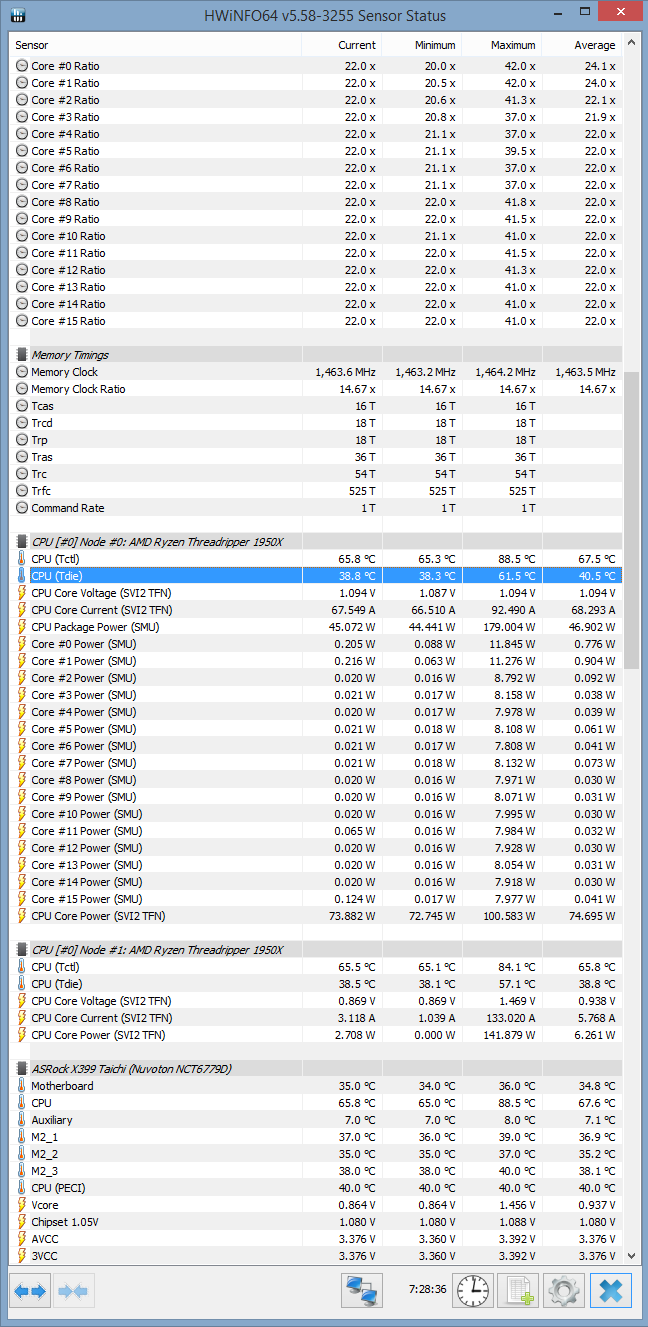Click lightning icon next to Vcore

[22, 1205]
